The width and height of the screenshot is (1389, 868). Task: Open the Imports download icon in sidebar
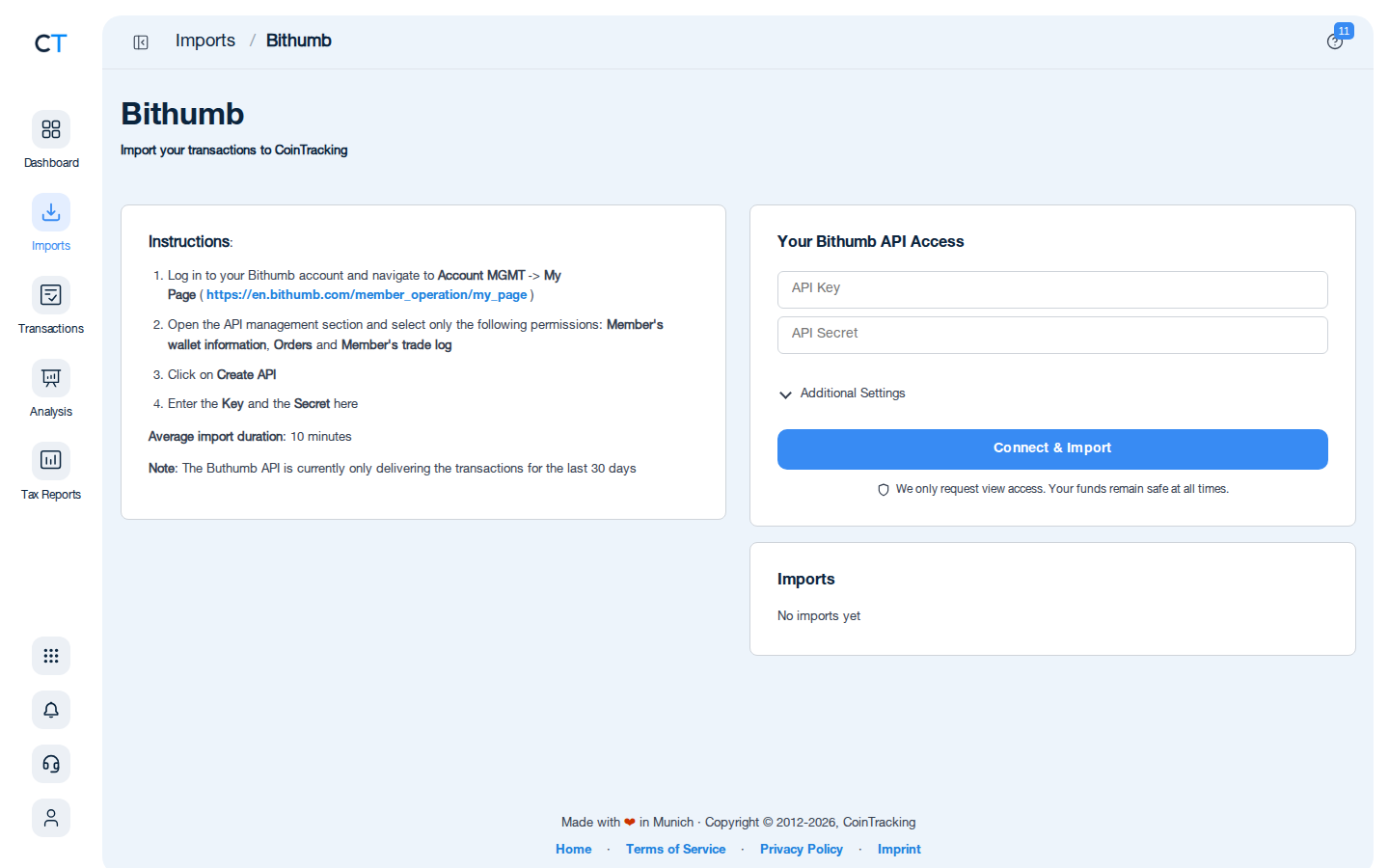click(51, 212)
